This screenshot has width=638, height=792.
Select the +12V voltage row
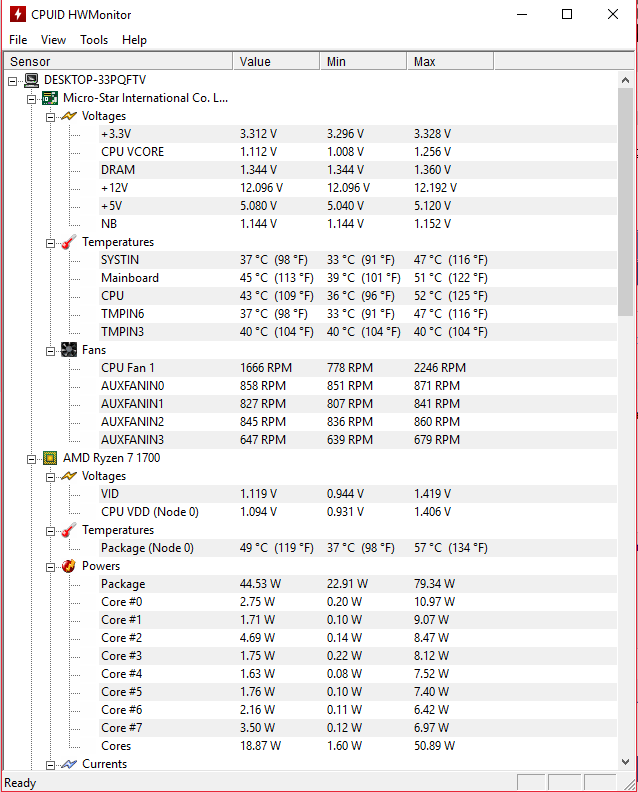pos(358,188)
